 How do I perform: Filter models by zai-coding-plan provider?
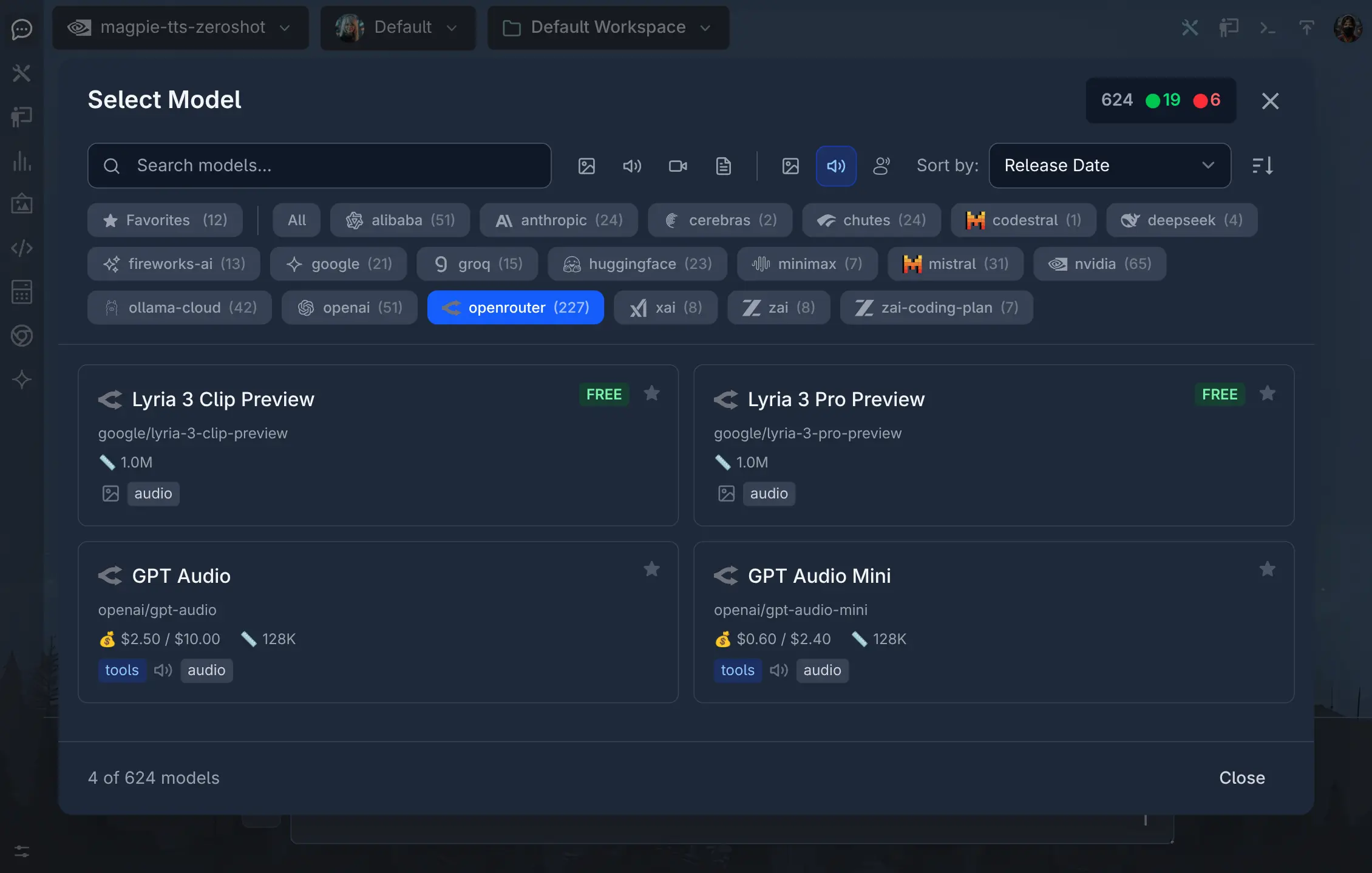(937, 307)
